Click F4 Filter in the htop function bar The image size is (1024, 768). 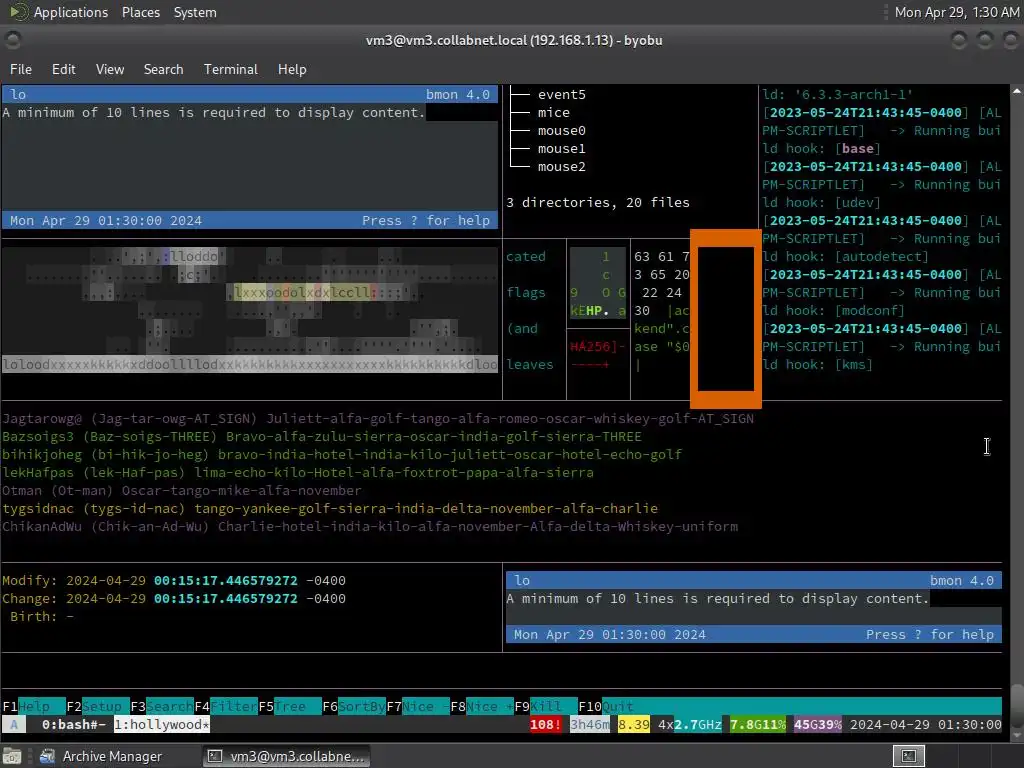click(225, 707)
